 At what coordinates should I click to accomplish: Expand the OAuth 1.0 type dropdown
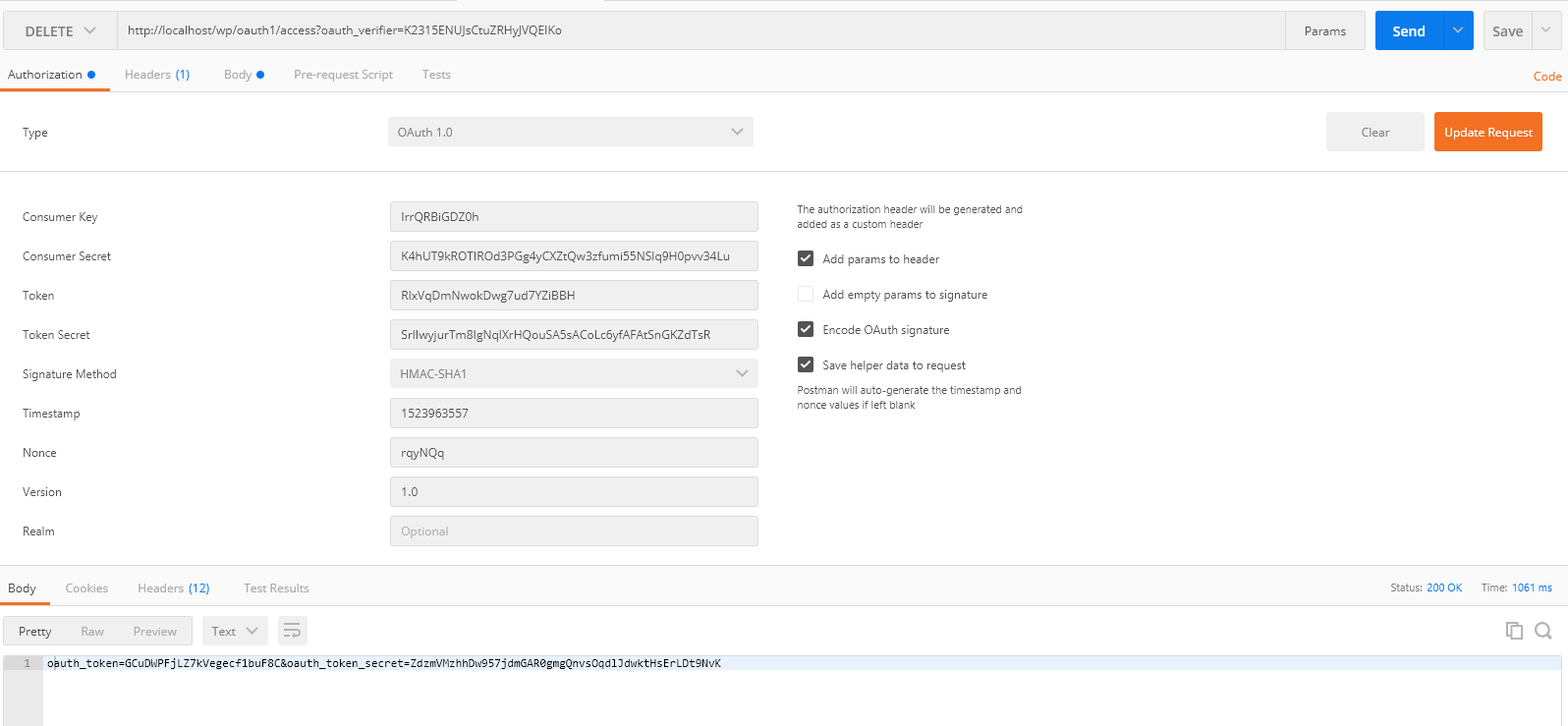coord(570,132)
